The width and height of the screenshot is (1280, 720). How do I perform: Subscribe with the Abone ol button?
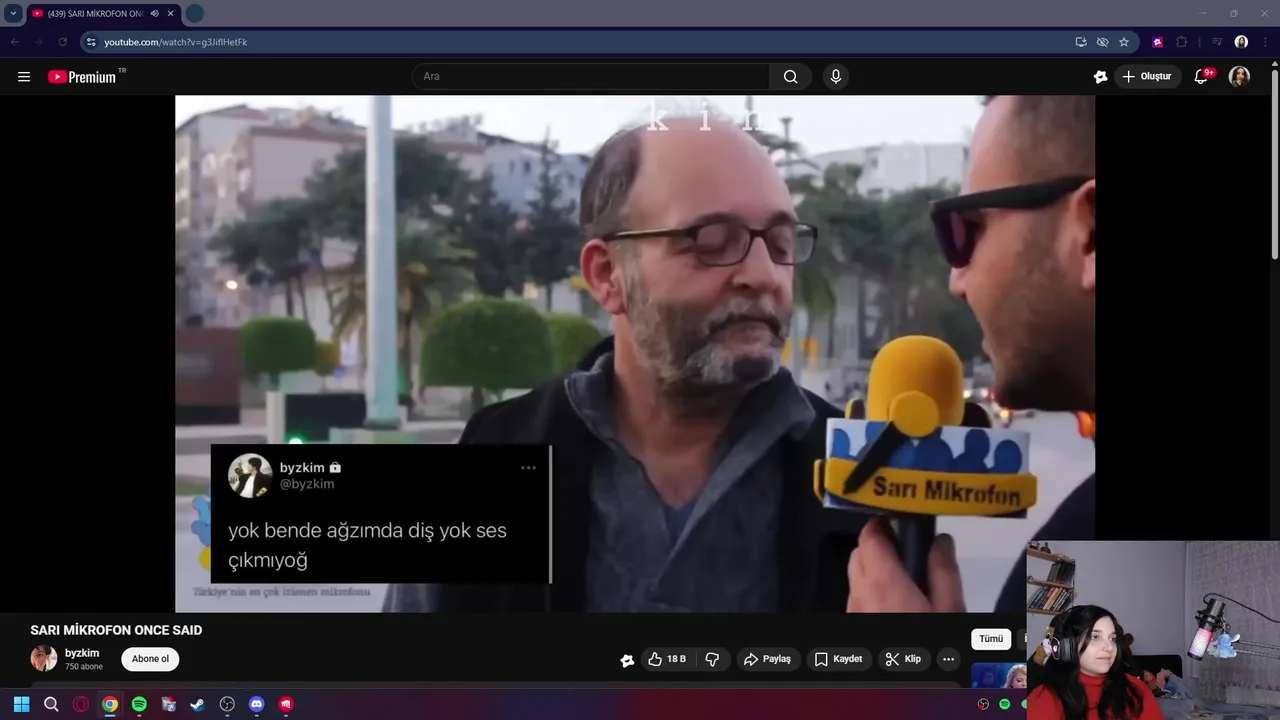[x=150, y=659]
